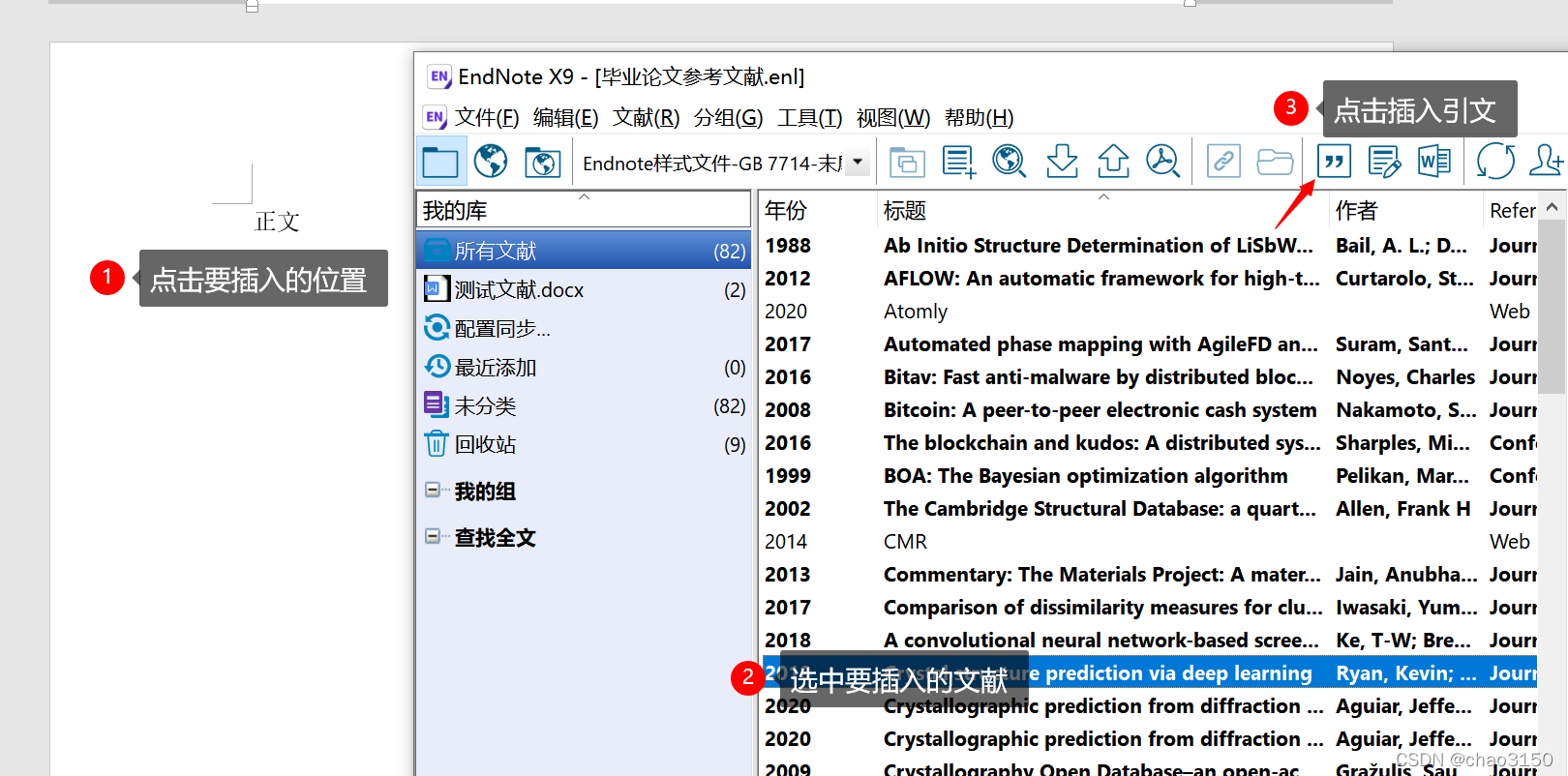Viewport: 1568px width, 776px height.
Task: Click author Noyes, Charles cell
Action: pos(1405,377)
